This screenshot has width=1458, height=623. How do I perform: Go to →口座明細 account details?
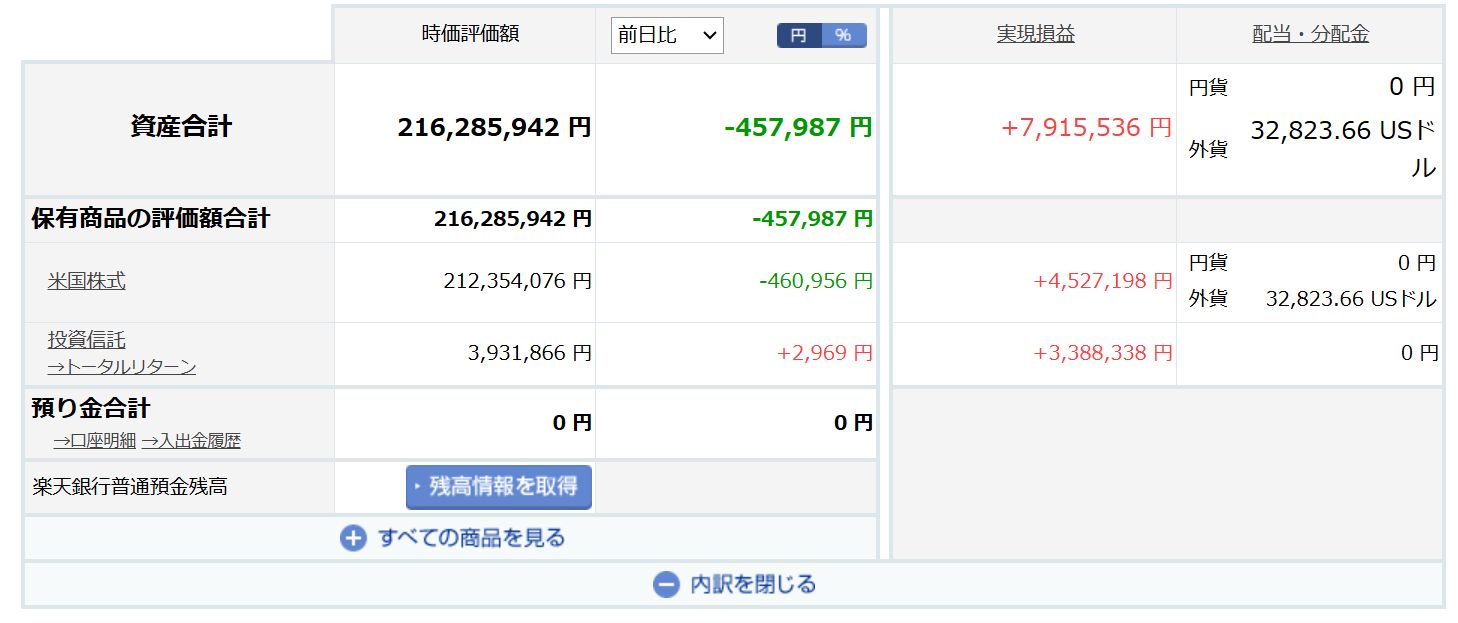click(x=94, y=440)
